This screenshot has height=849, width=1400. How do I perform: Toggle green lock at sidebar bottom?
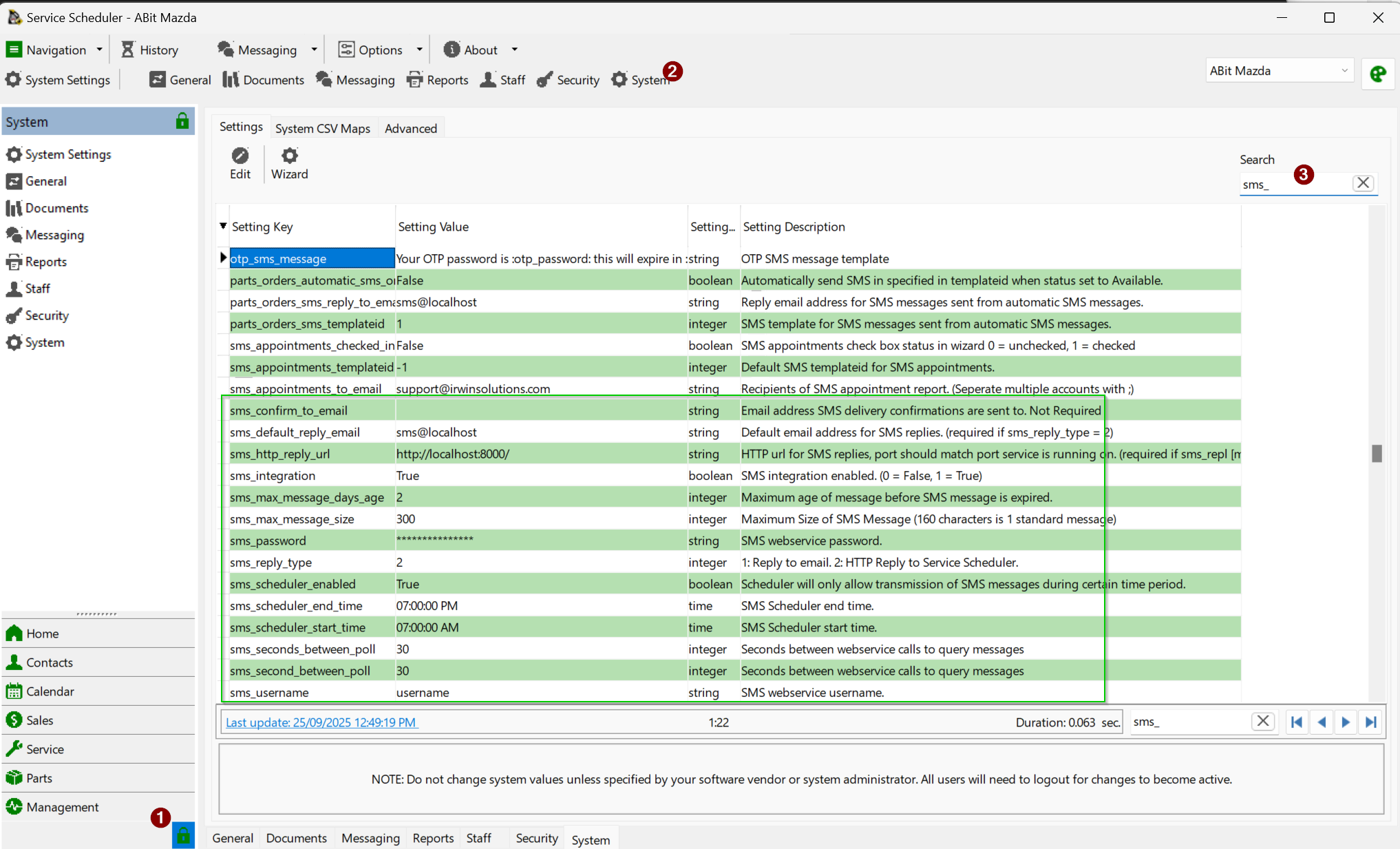coord(183,835)
